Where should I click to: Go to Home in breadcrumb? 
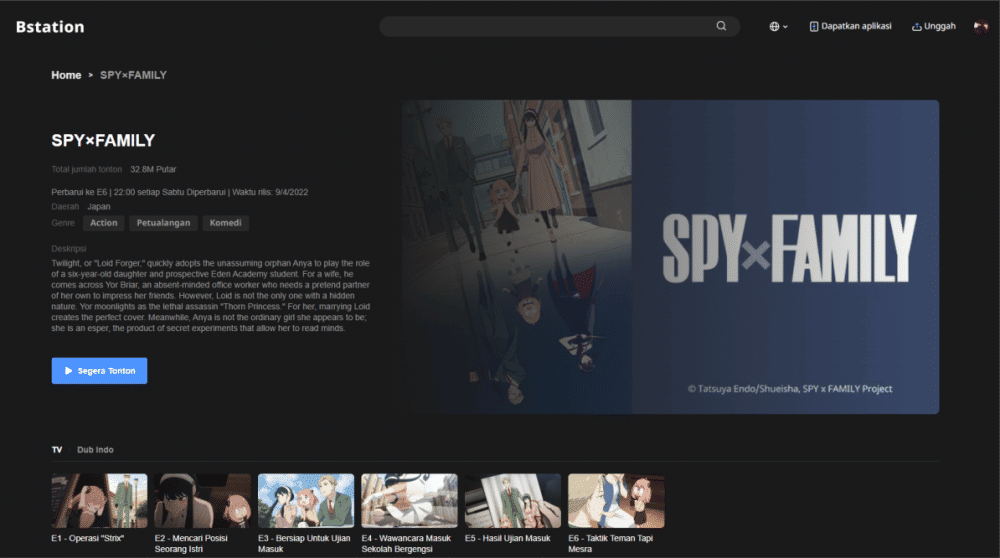click(x=66, y=75)
